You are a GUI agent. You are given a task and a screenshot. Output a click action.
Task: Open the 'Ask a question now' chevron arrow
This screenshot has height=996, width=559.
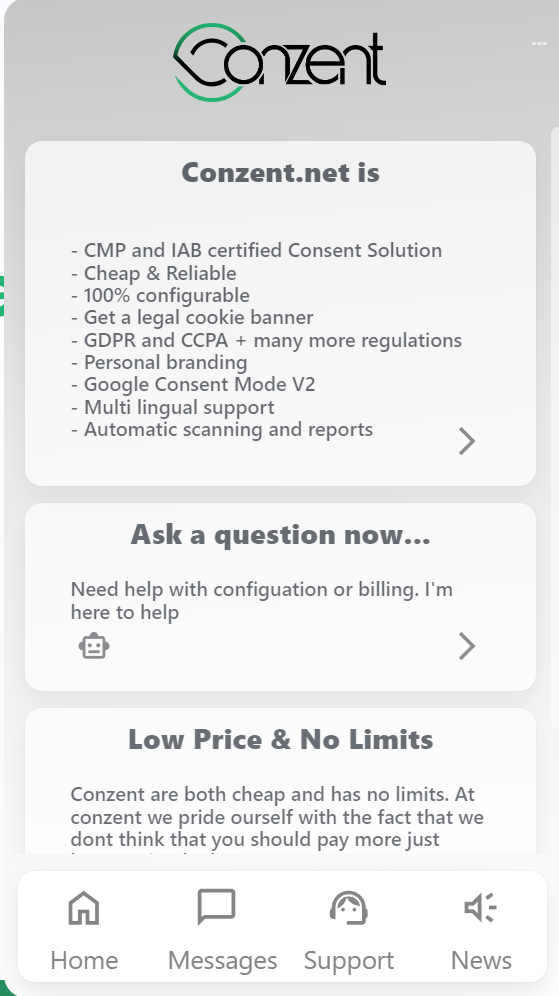pyautogui.click(x=467, y=646)
